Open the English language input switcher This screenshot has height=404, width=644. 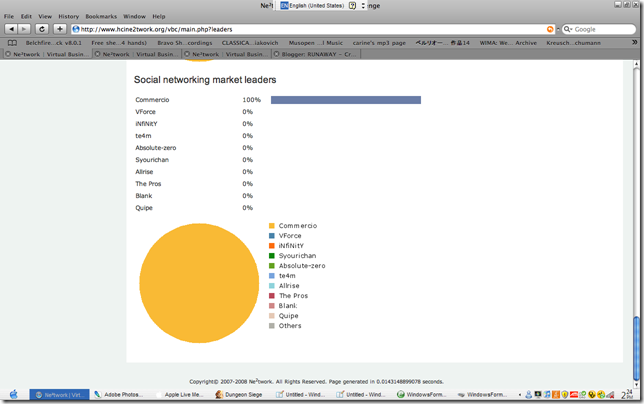click(x=313, y=6)
